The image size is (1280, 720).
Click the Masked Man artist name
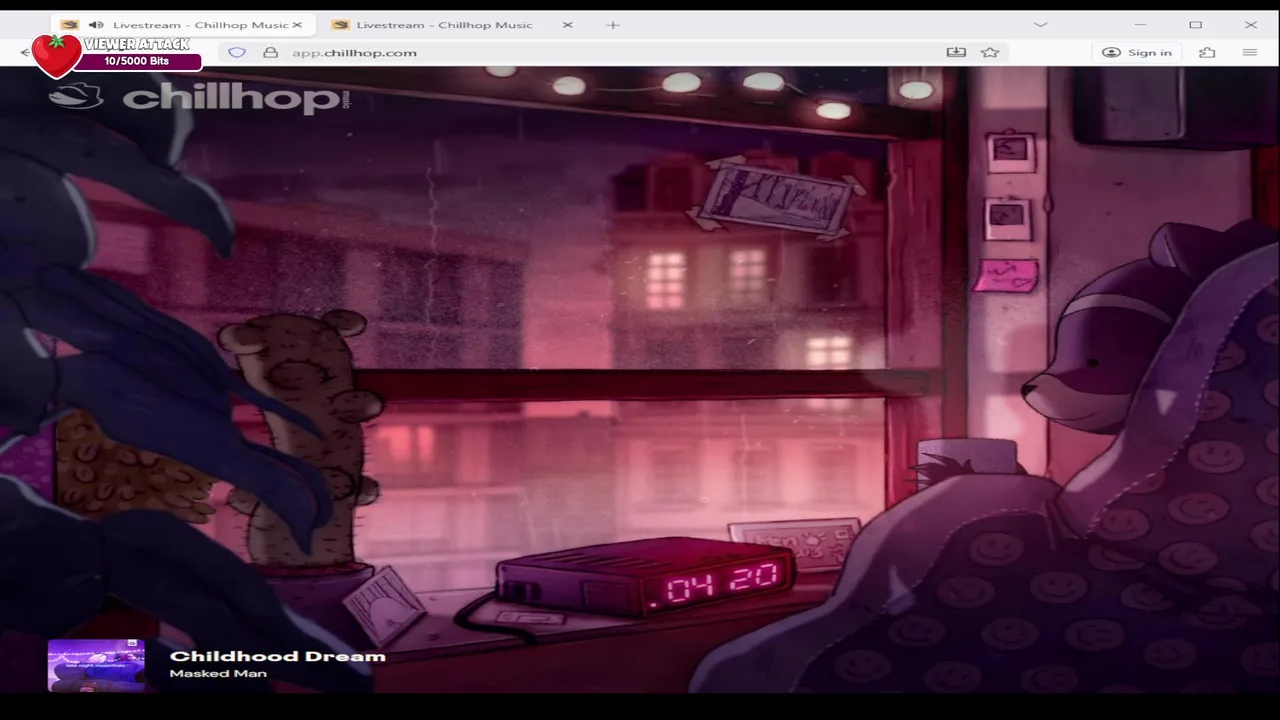click(x=218, y=674)
